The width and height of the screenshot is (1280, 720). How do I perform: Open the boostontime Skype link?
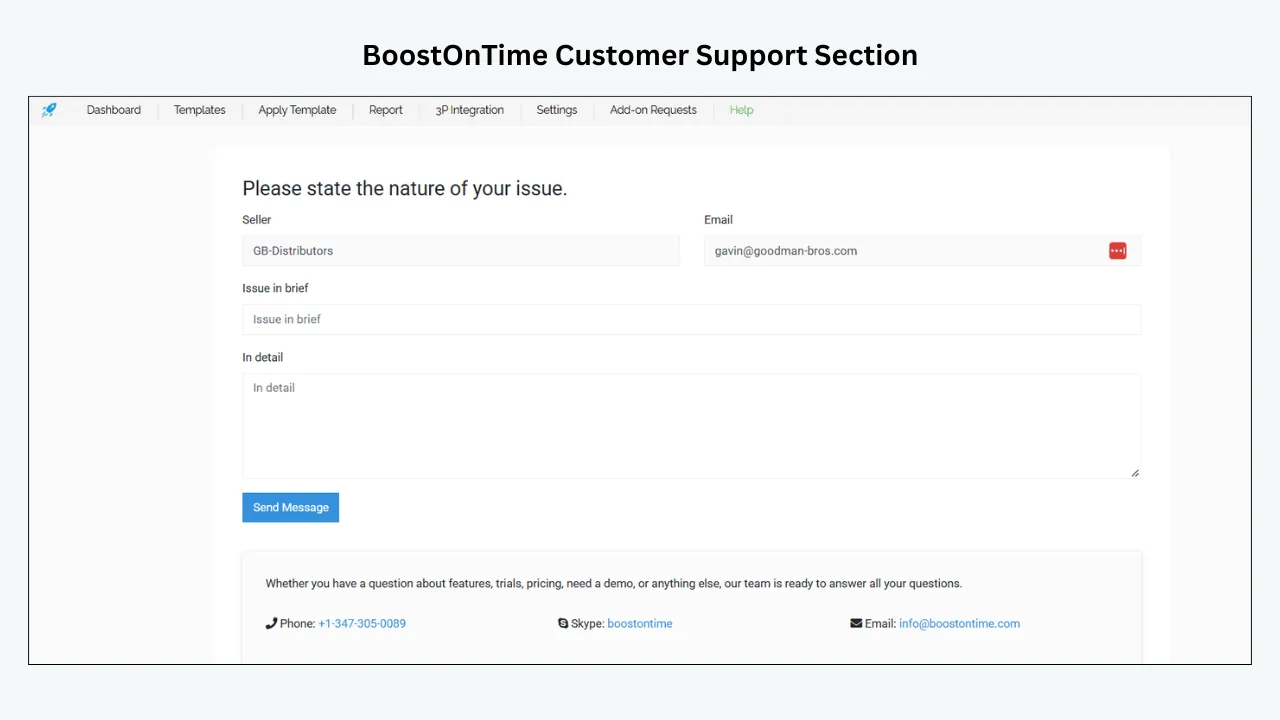(x=640, y=623)
